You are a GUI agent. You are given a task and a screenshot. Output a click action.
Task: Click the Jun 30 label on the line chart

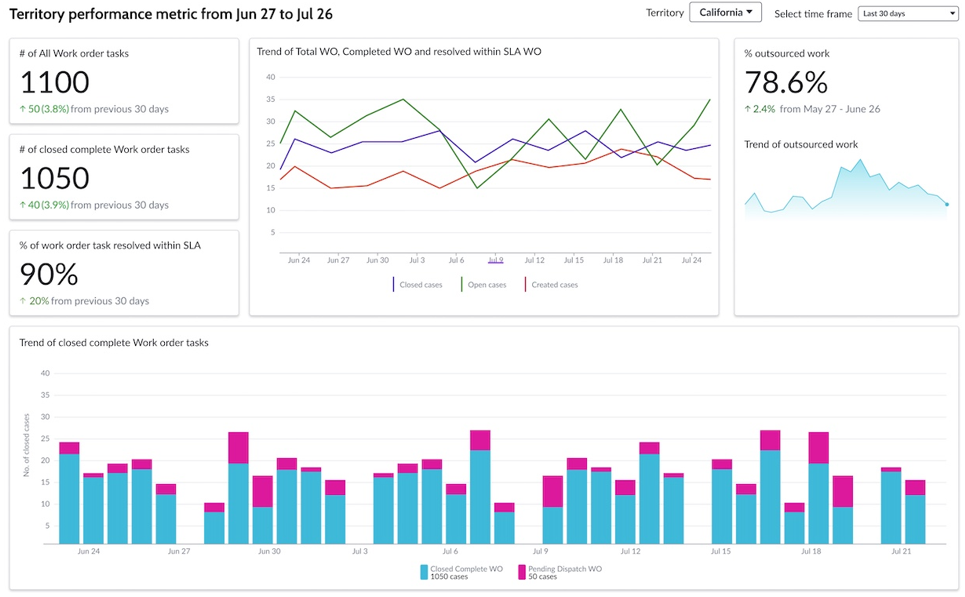(x=377, y=260)
